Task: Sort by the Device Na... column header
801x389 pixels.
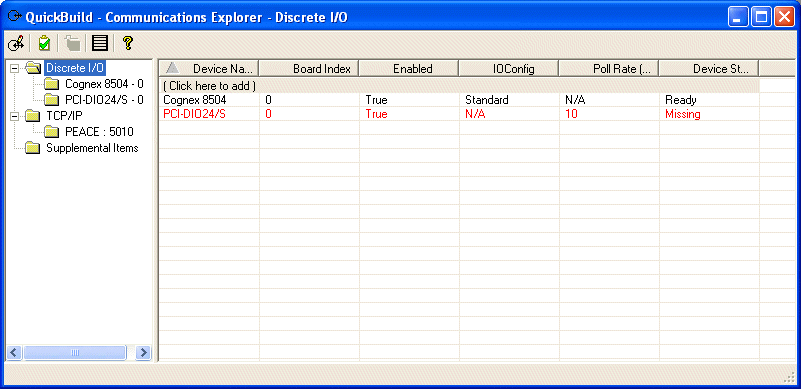Action: (x=209, y=68)
